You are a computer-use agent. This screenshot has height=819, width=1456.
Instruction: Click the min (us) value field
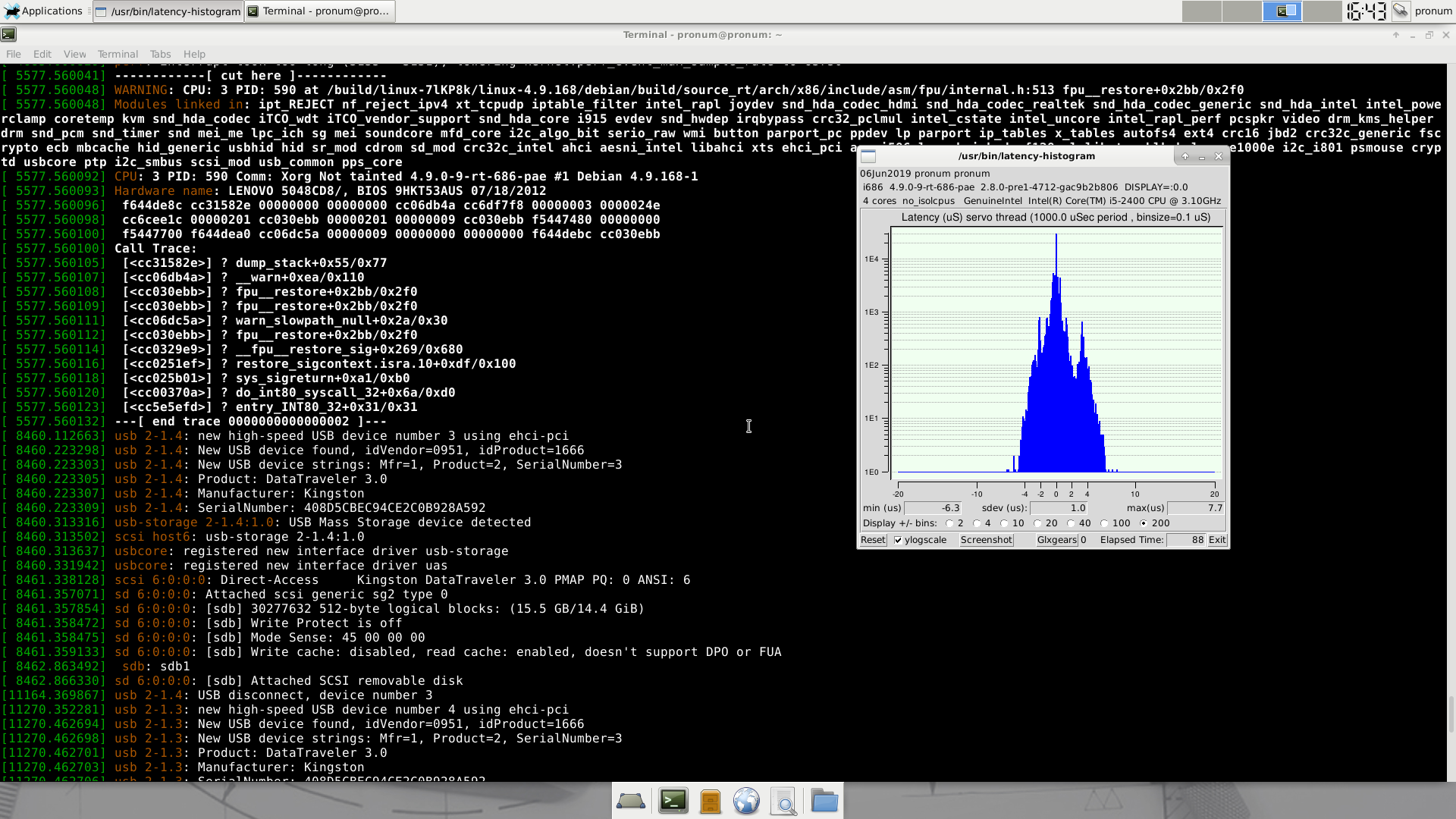pos(933,508)
